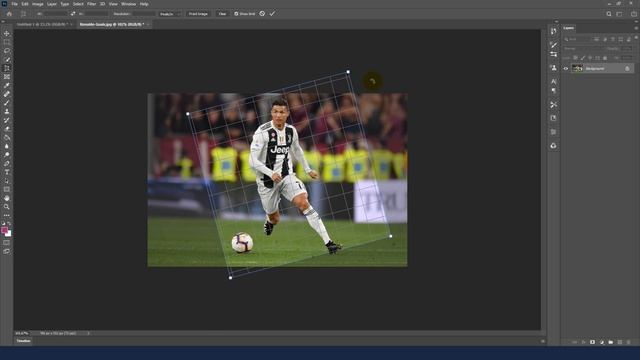The image size is (640, 360).
Task: Commit the crop with the checkmark
Action: (272, 14)
